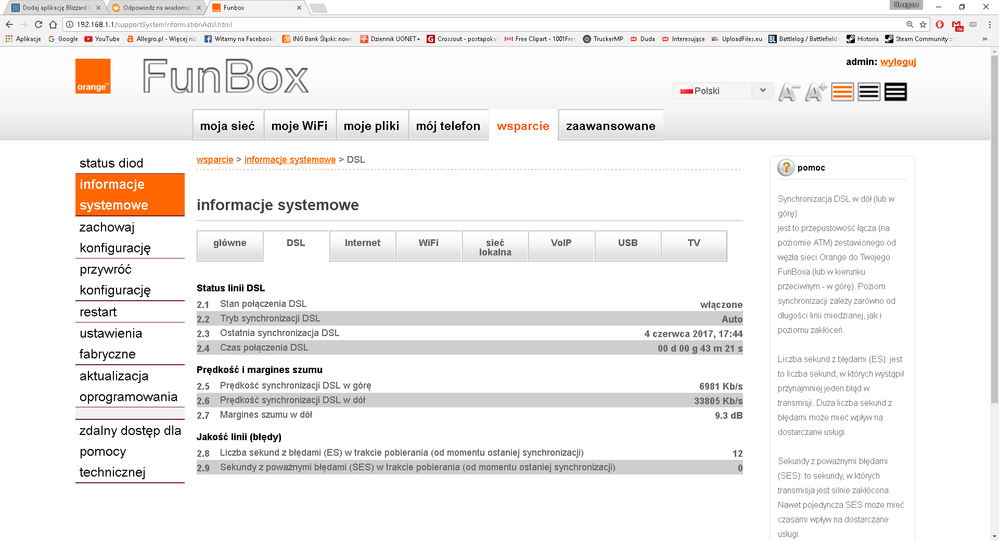
Task: Open the Chrome three-dot menu
Action: tap(989, 24)
